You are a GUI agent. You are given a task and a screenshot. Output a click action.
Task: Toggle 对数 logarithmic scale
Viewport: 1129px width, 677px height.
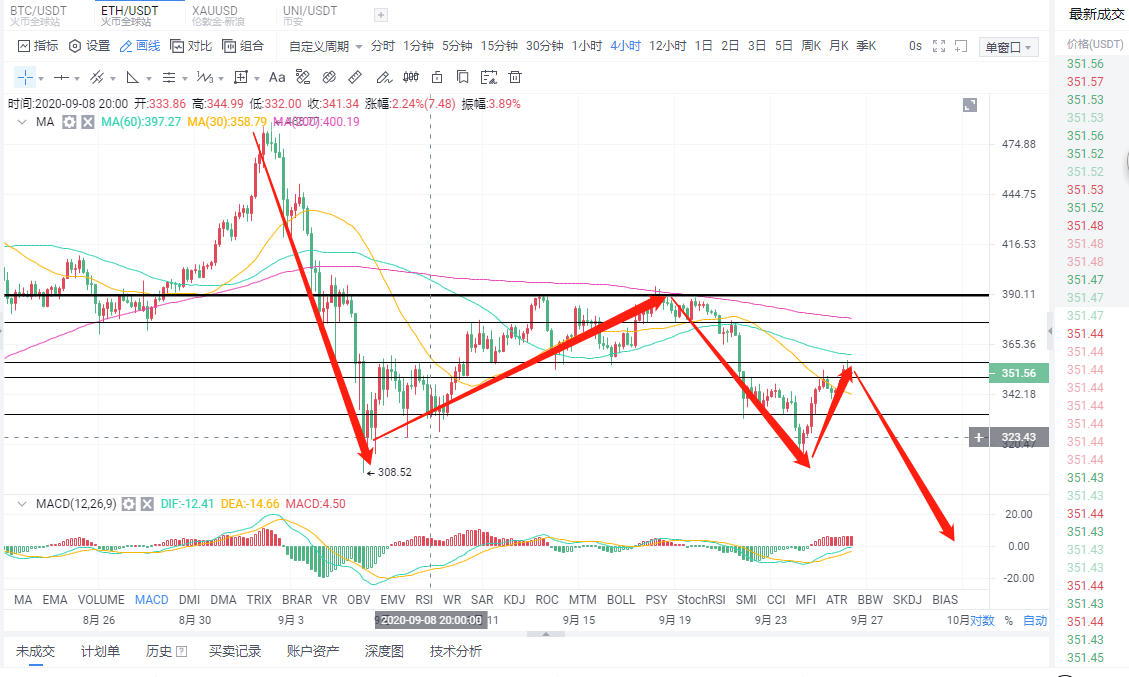982,621
